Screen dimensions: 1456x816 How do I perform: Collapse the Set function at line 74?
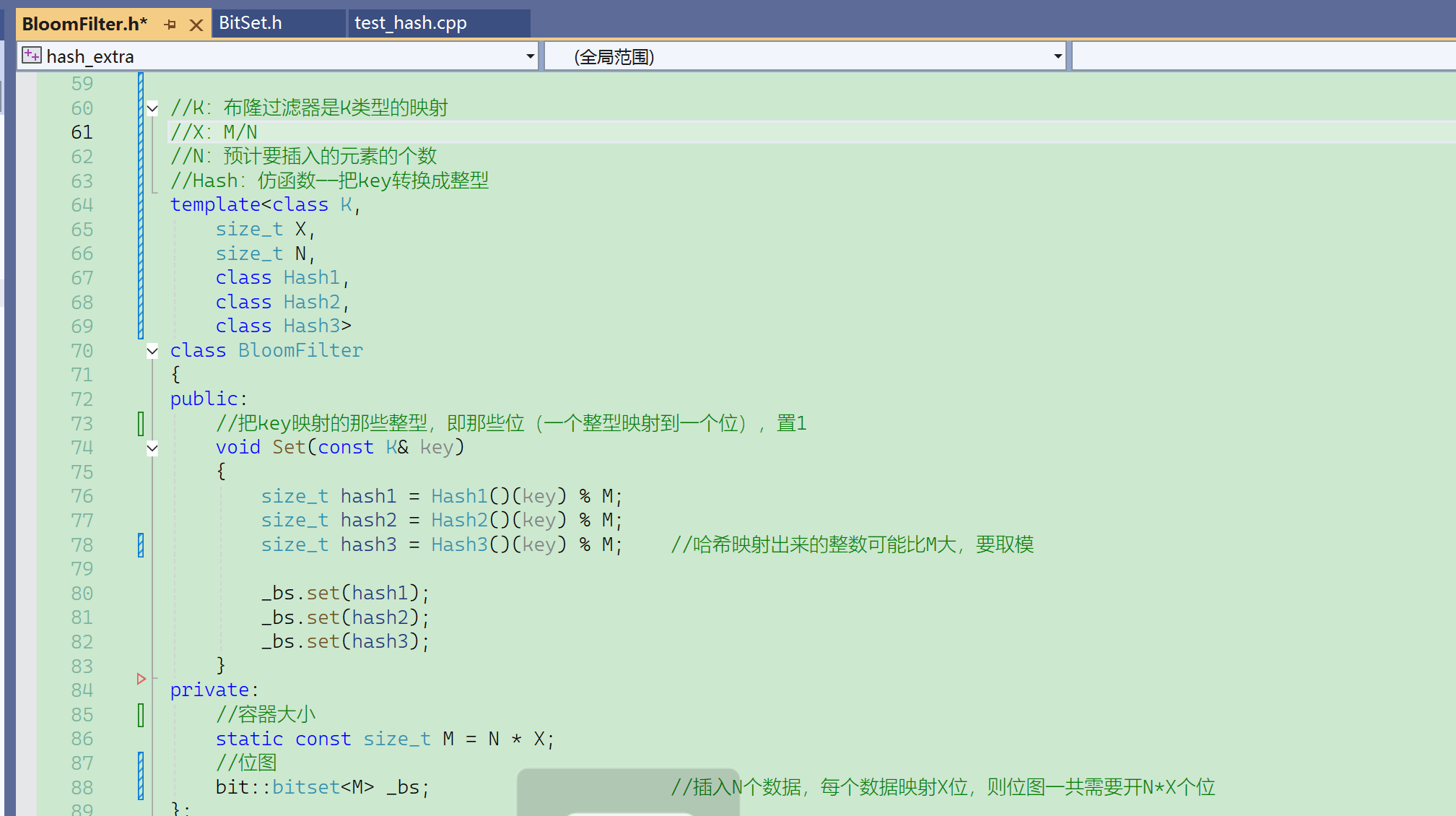(x=152, y=448)
